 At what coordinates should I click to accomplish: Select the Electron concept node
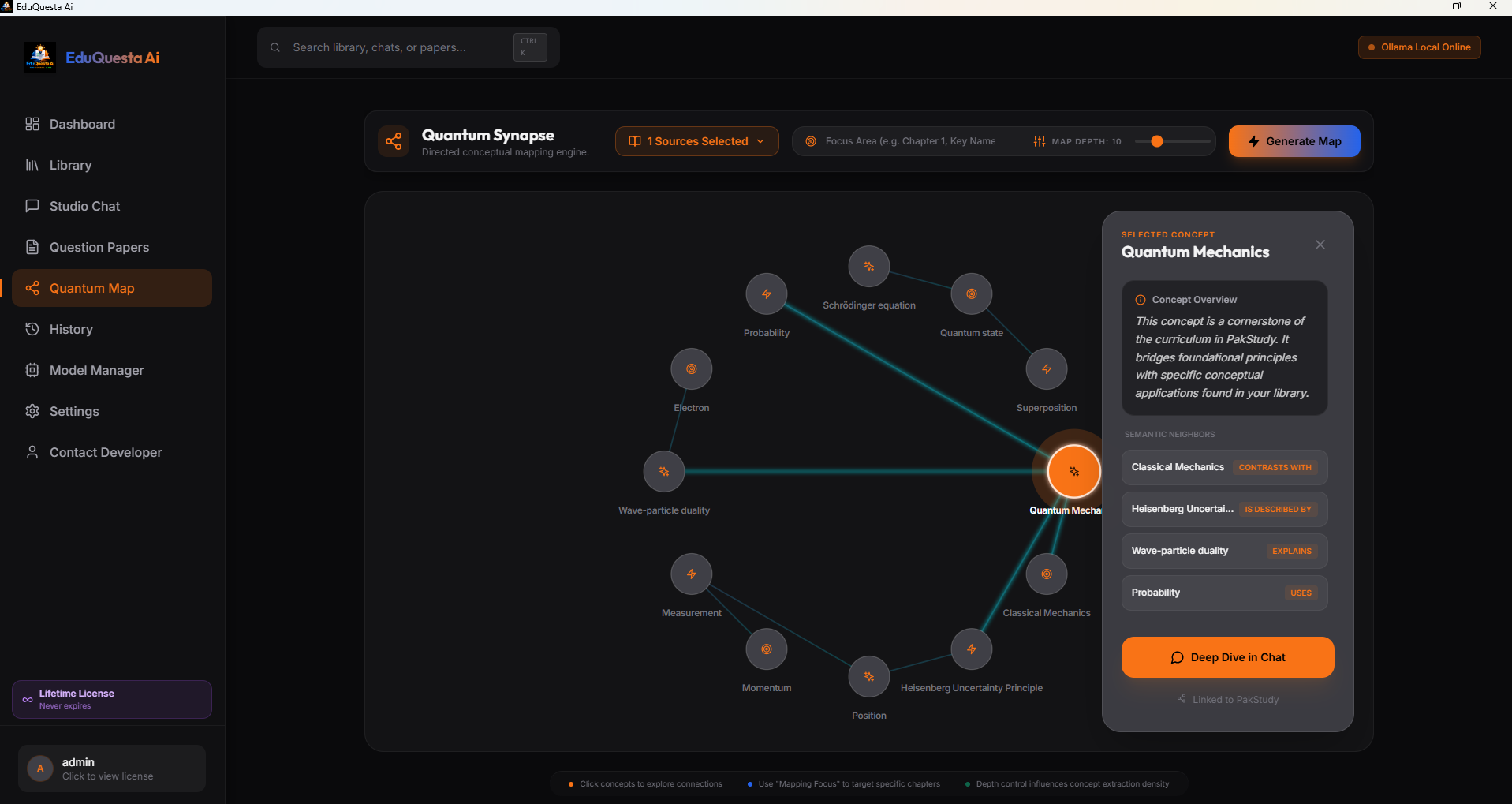pyautogui.click(x=691, y=368)
